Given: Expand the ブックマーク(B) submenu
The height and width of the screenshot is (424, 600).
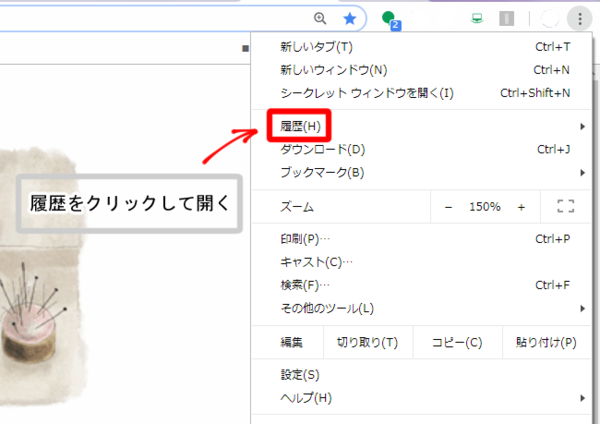Looking at the screenshot, I should (322, 172).
